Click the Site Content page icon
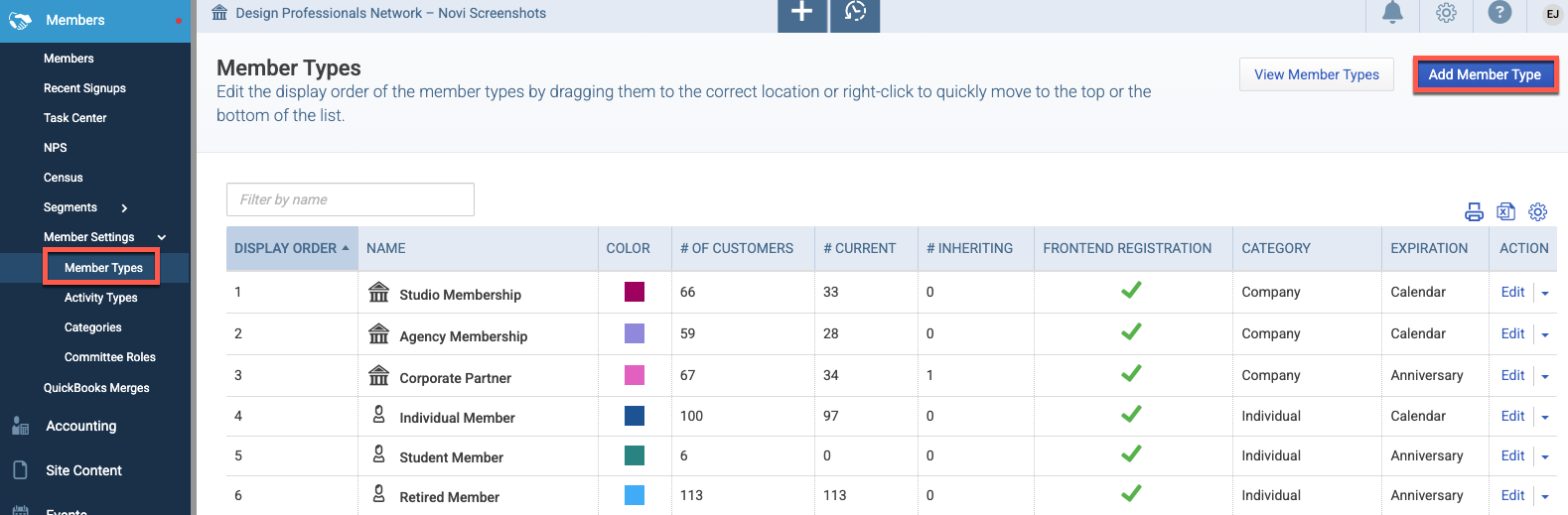The width and height of the screenshot is (1568, 515). [x=20, y=470]
